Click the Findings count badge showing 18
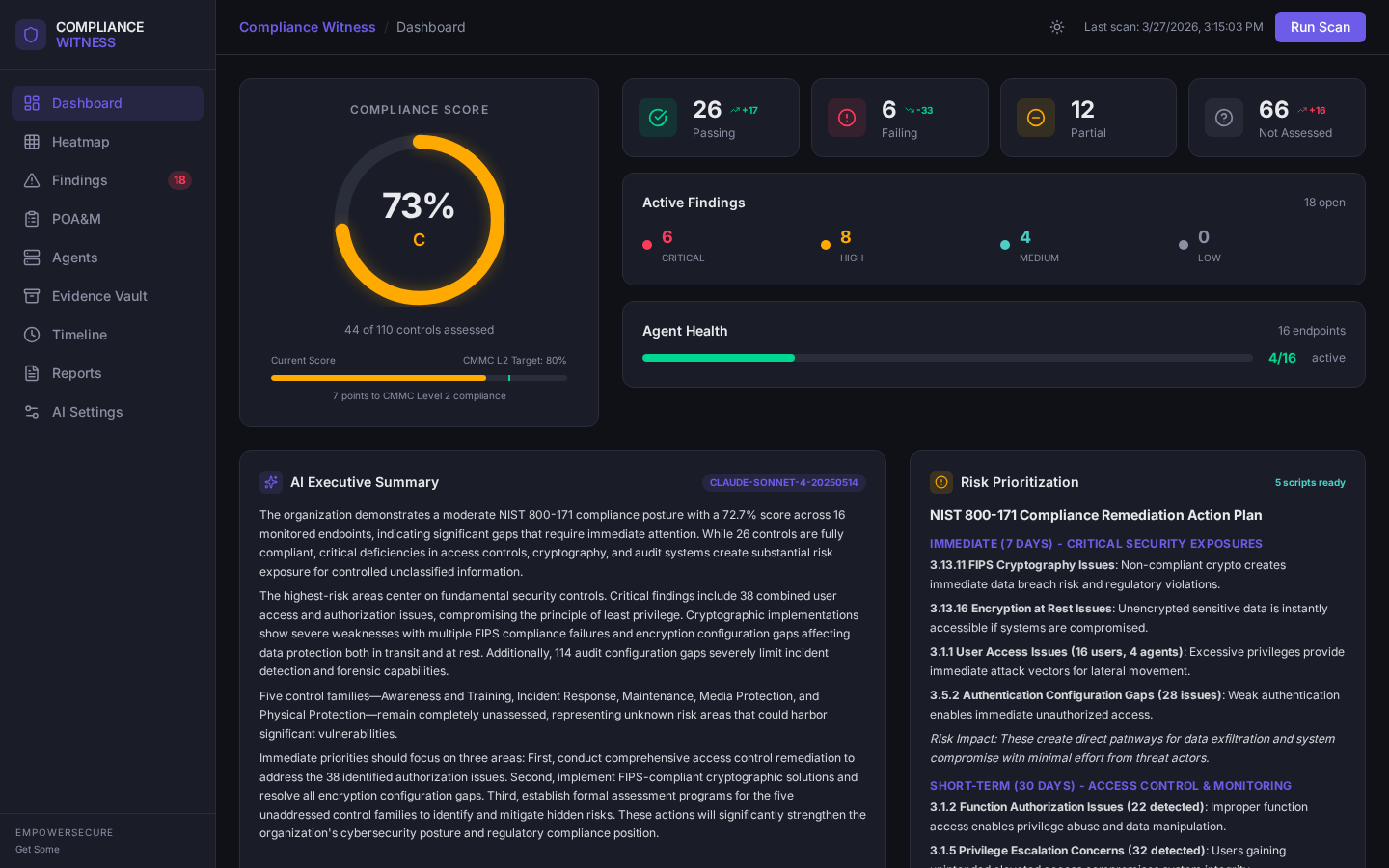Viewport: 1389px width, 868px height. [x=179, y=180]
